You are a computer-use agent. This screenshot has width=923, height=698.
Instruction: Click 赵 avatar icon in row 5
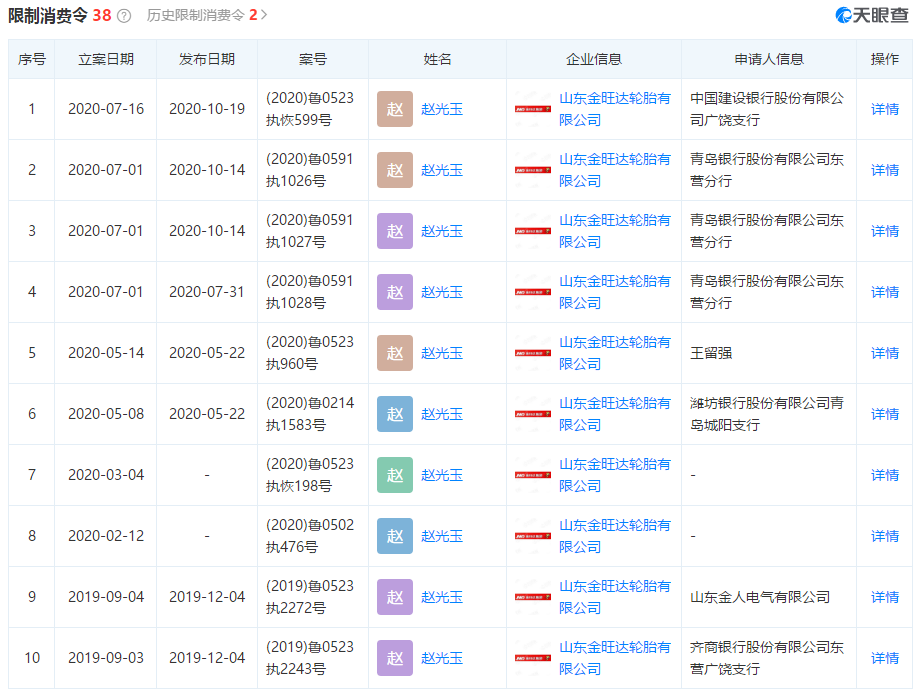395,353
